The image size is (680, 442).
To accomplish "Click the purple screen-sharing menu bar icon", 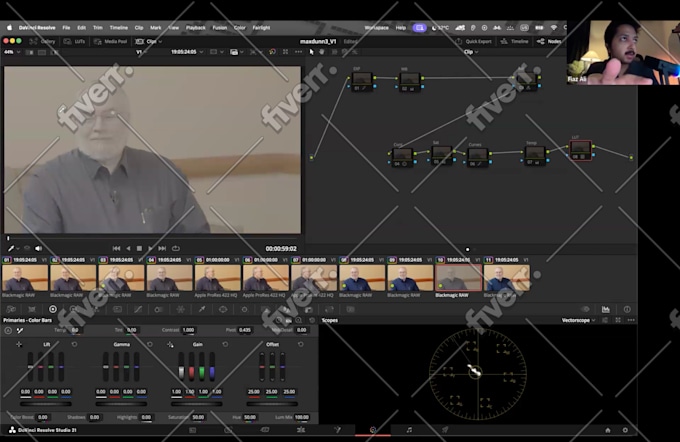I will [419, 27].
